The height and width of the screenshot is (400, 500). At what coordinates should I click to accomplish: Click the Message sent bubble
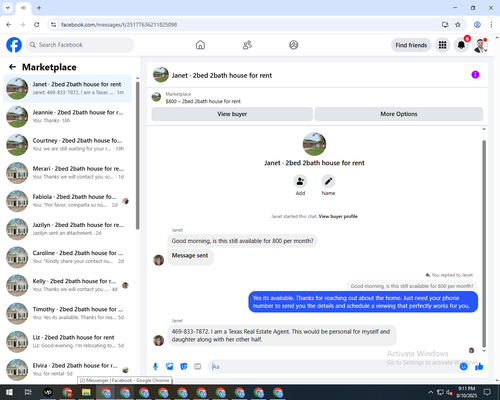[x=190, y=256]
